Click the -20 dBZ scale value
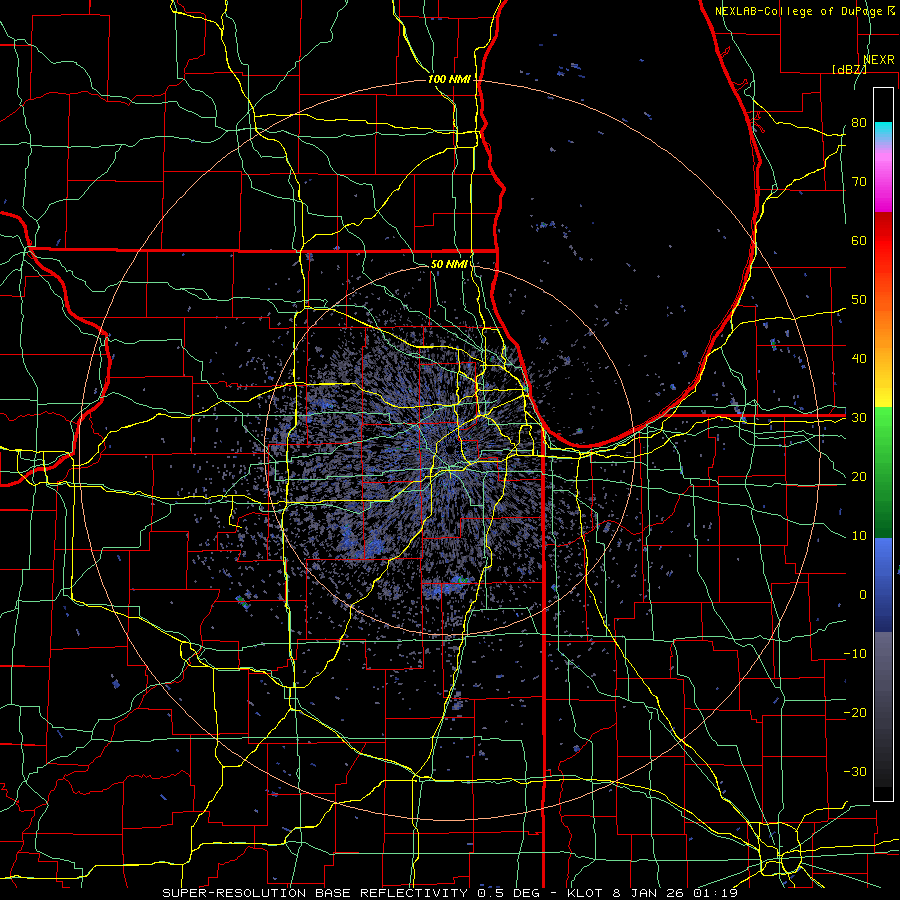This screenshot has height=900, width=900. click(x=855, y=712)
